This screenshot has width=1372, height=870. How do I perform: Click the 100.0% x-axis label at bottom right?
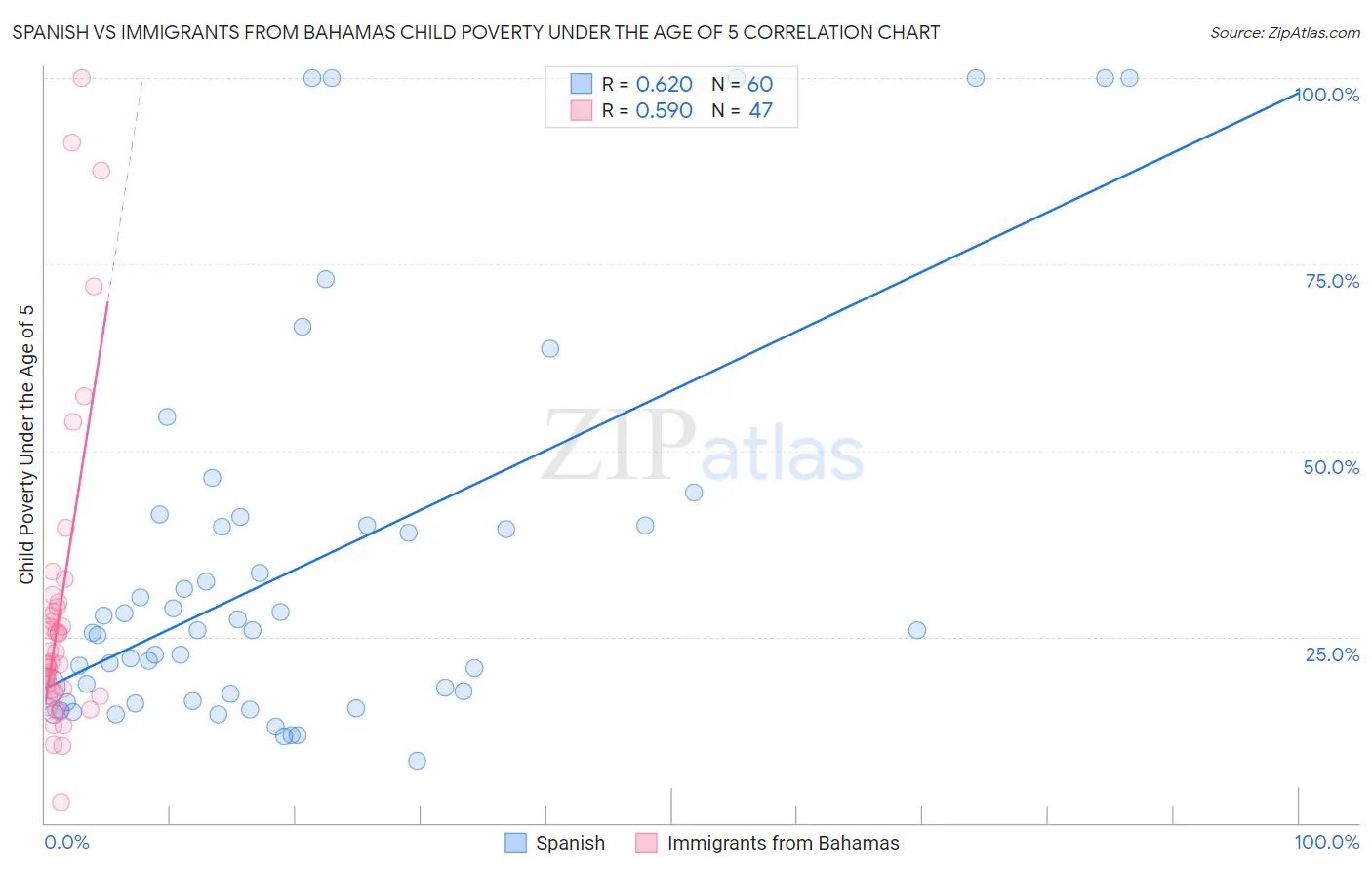click(x=1326, y=842)
